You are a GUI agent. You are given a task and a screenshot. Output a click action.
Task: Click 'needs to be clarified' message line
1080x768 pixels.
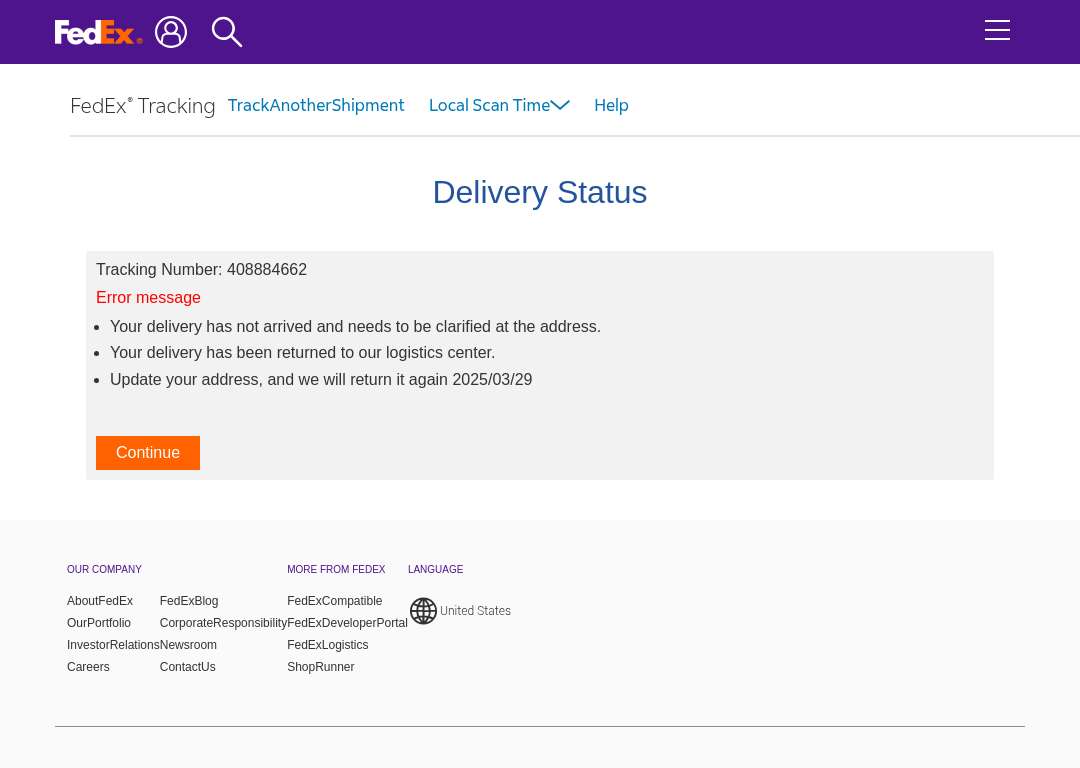point(355,326)
